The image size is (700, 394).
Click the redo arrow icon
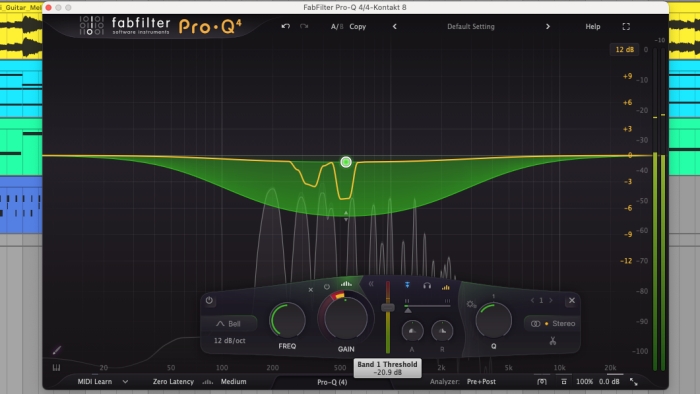(304, 26)
